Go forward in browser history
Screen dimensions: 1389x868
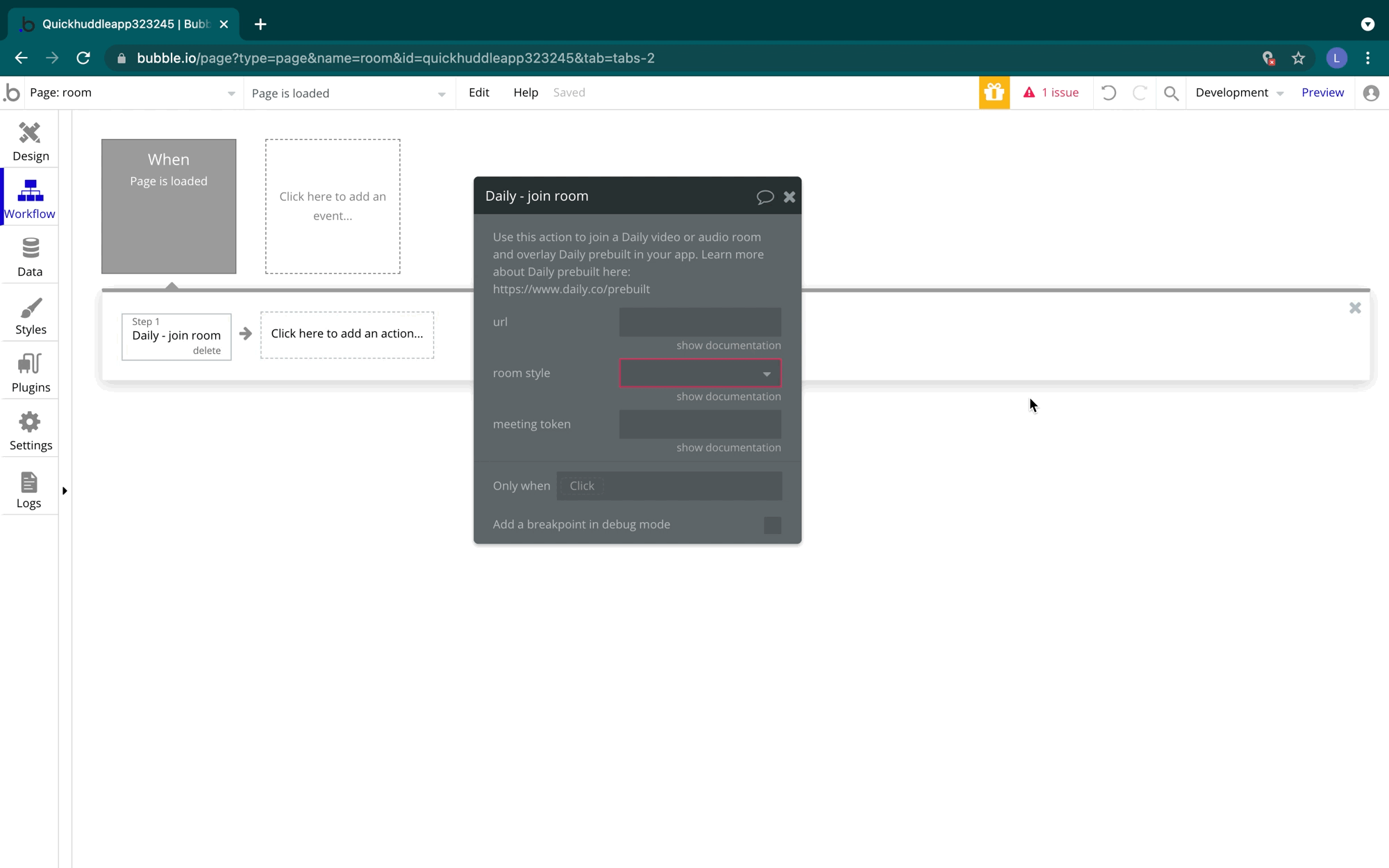pos(52,58)
